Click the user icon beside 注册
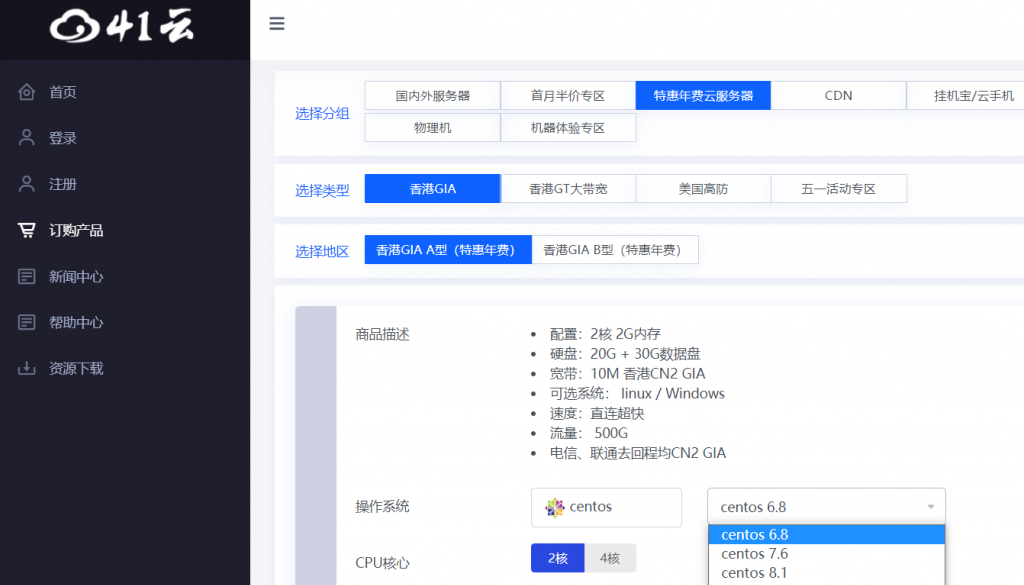 point(27,184)
